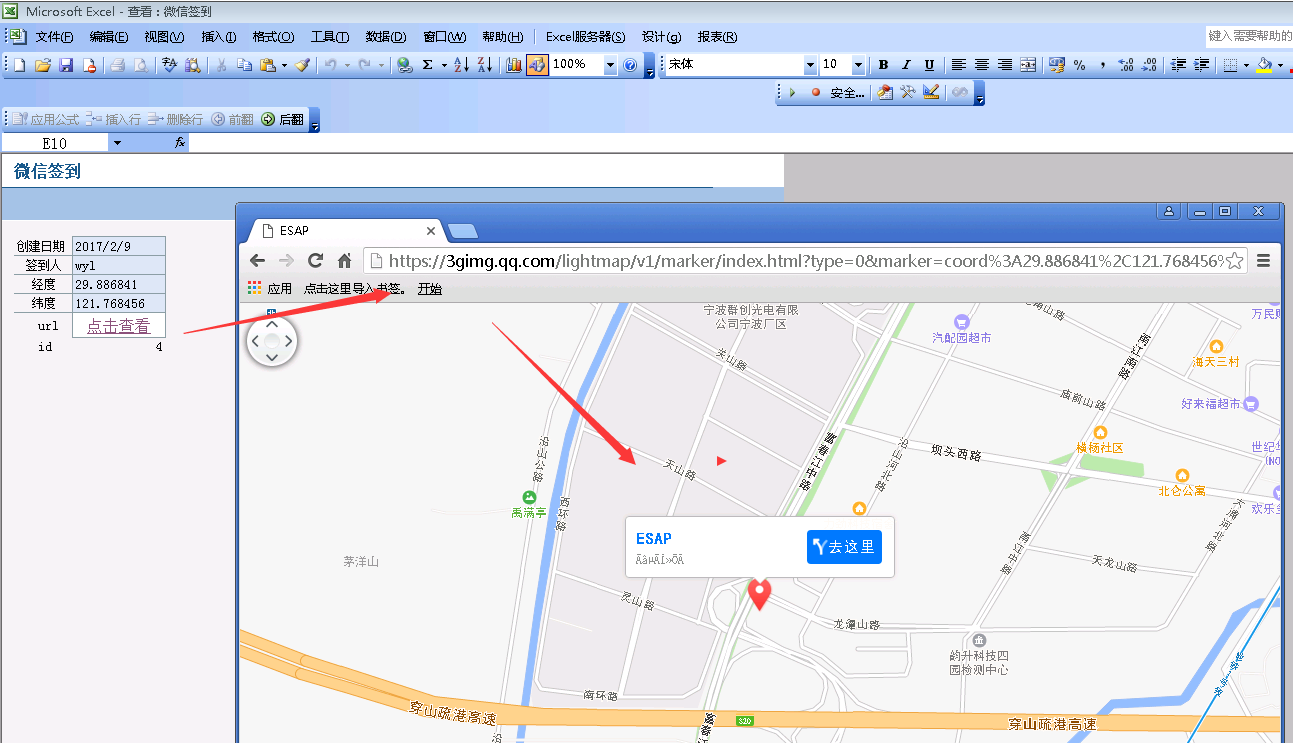Increase indent in the cell
Screen dimensions: 1293x743
1201,65
